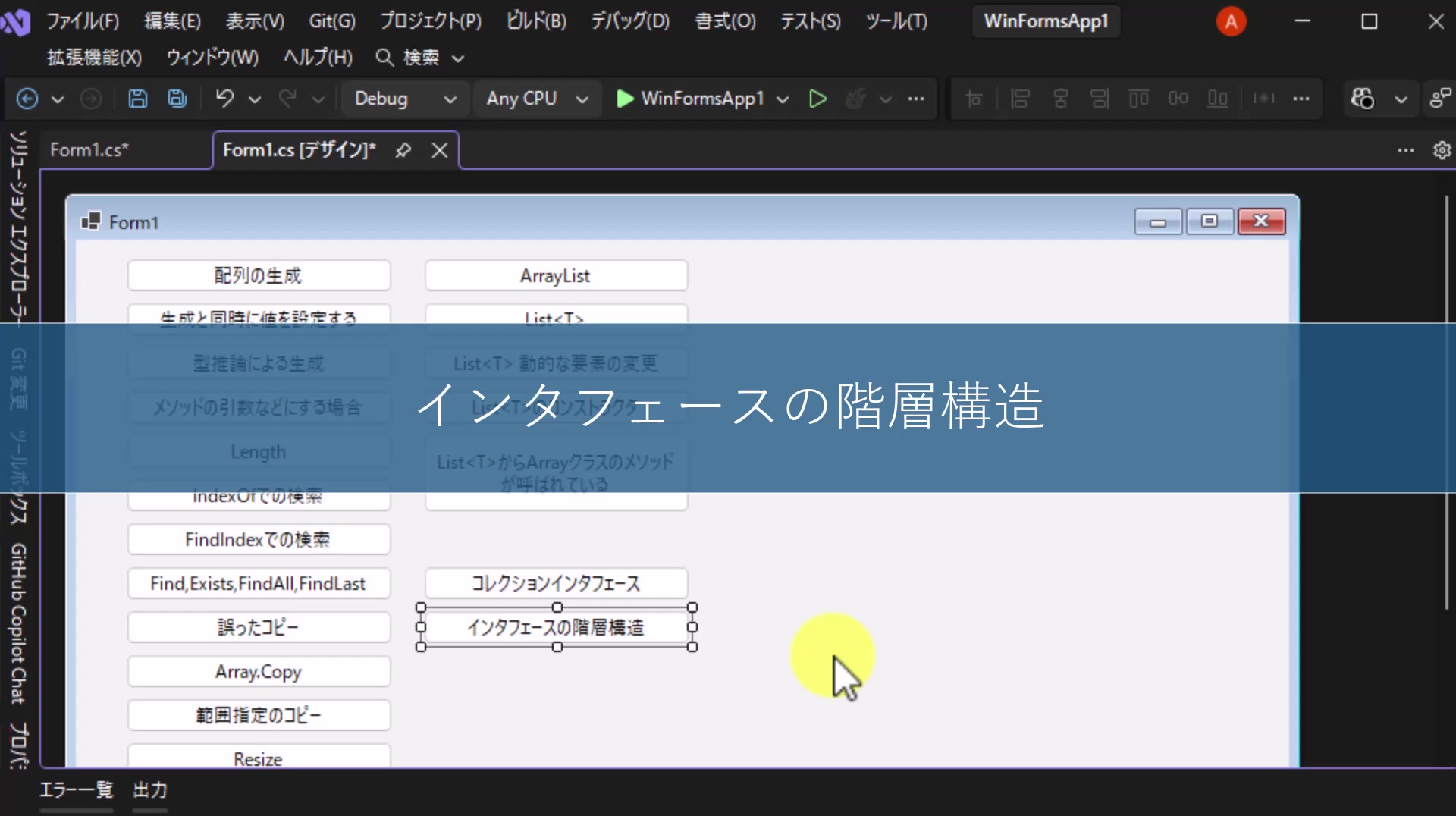
Task: Select the Array.Copy button on form
Action: 259,671
